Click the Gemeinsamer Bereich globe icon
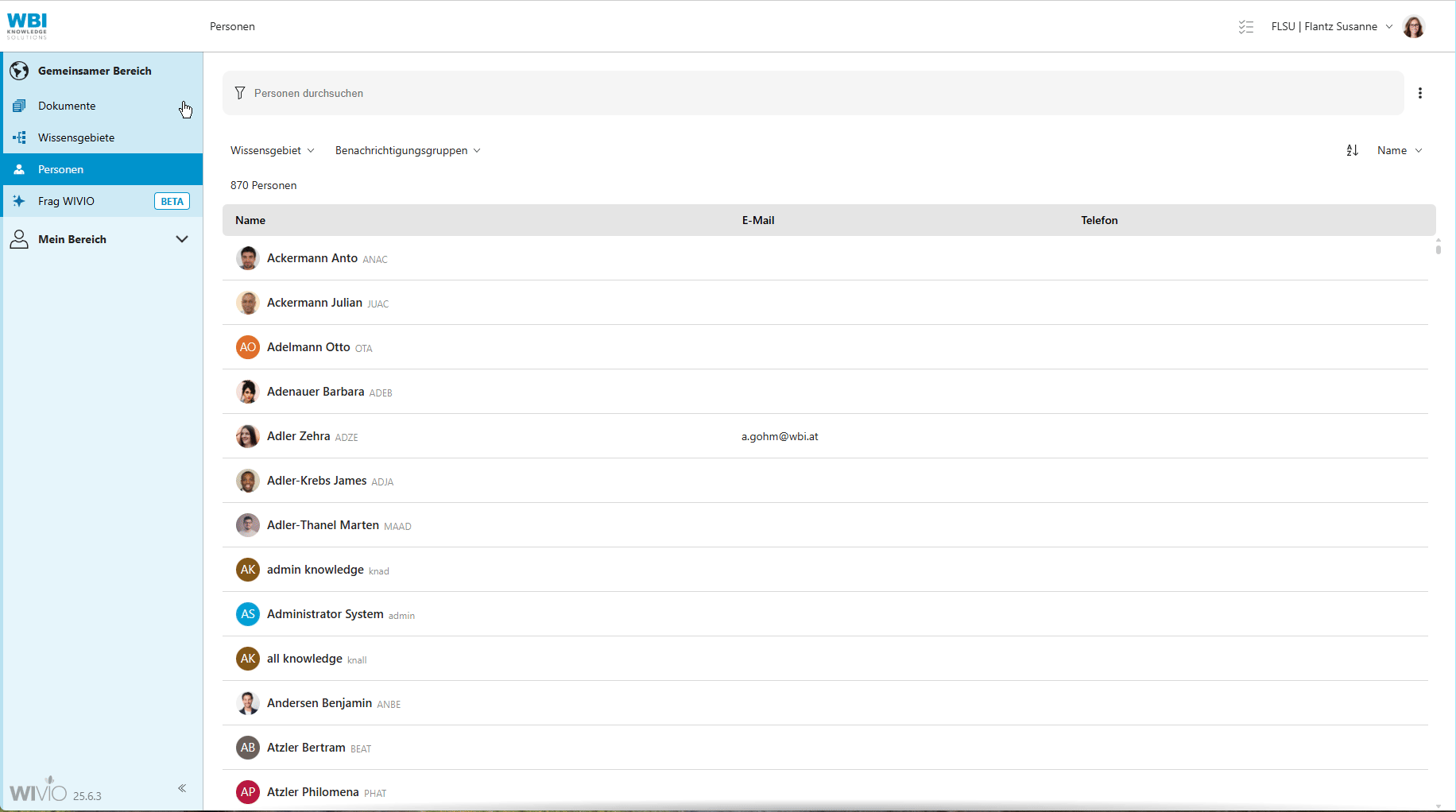 click(19, 71)
